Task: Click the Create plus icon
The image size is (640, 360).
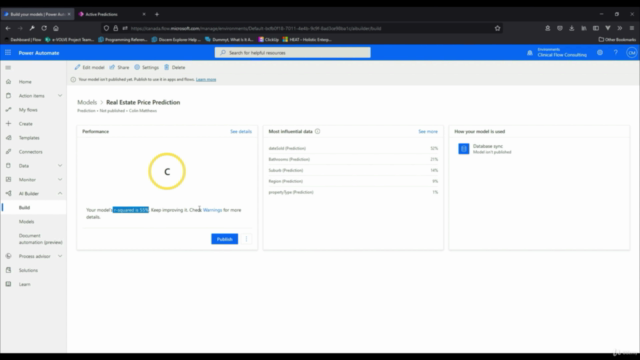Action: (8, 124)
